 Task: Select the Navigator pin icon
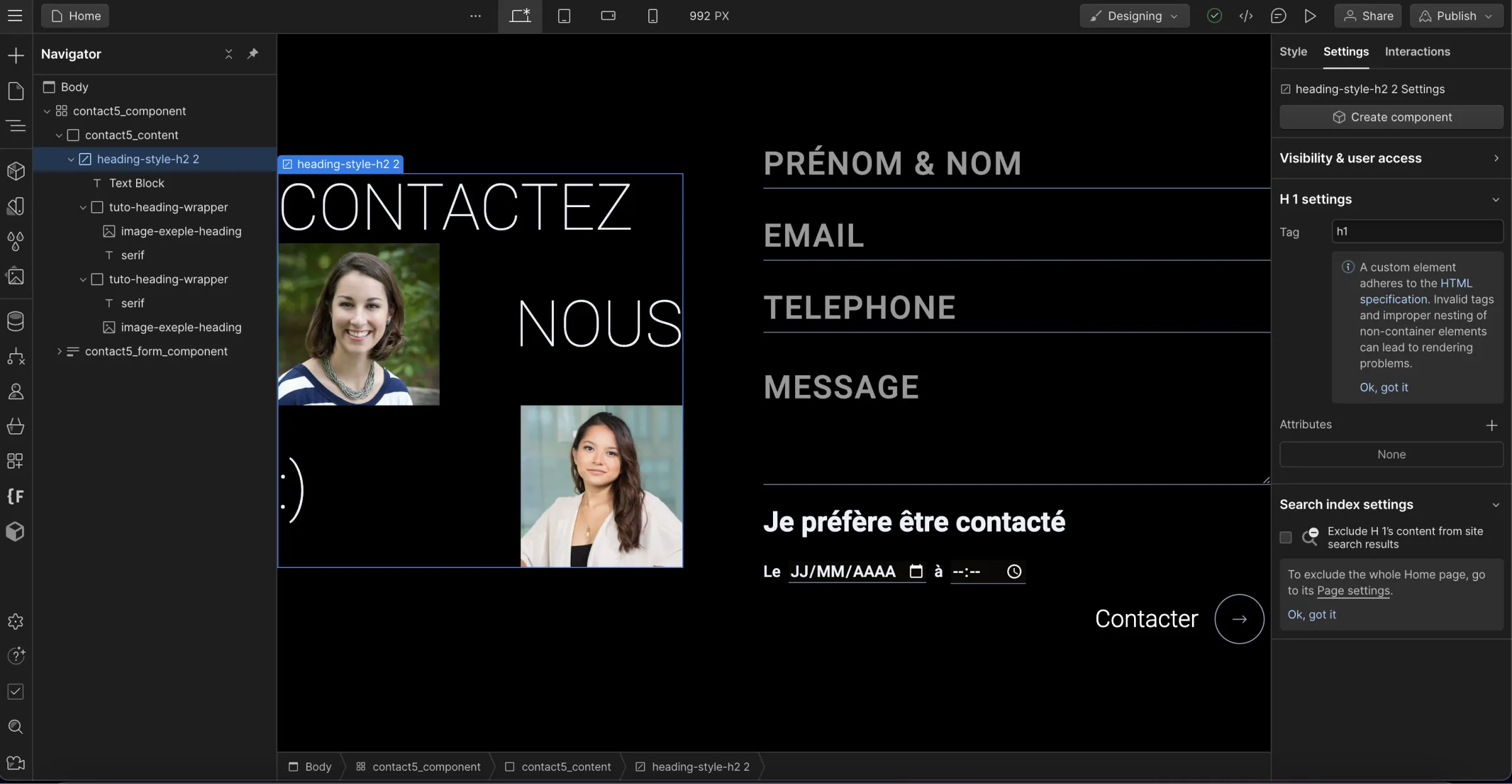coord(252,54)
